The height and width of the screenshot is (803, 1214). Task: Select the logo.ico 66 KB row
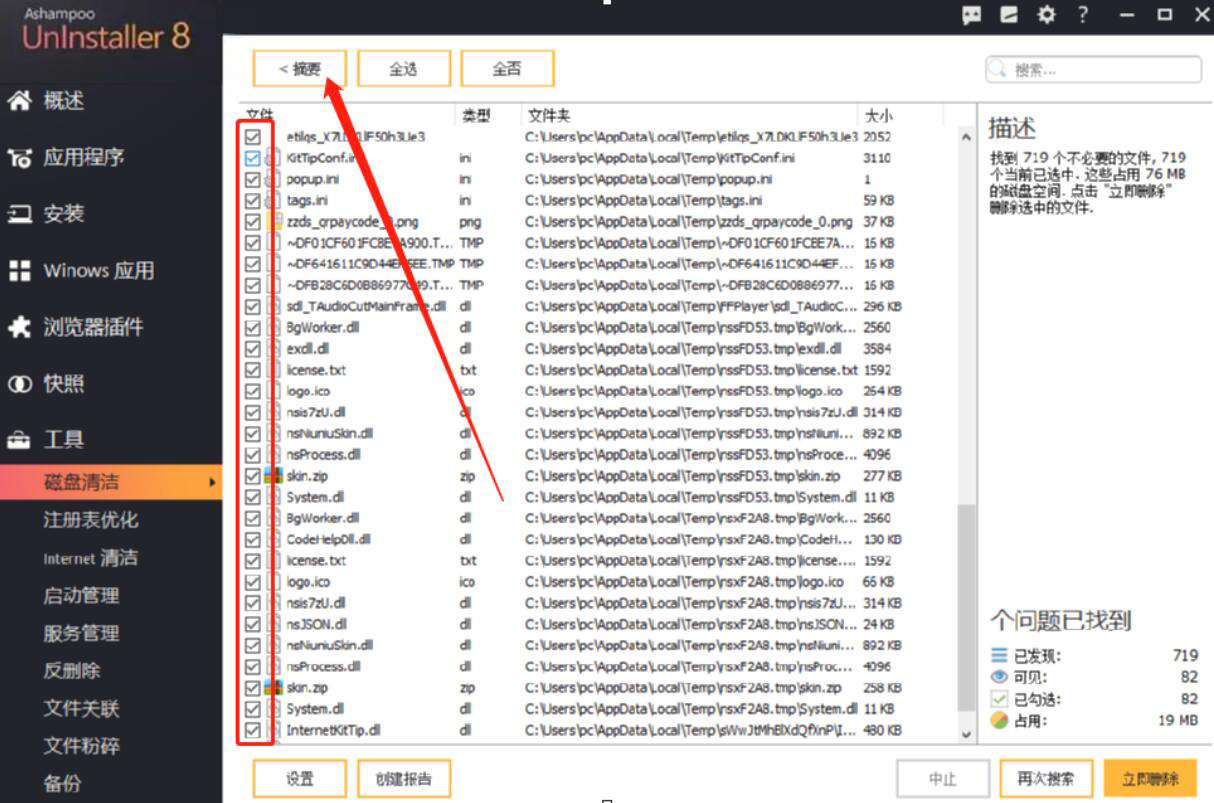(x=600, y=582)
